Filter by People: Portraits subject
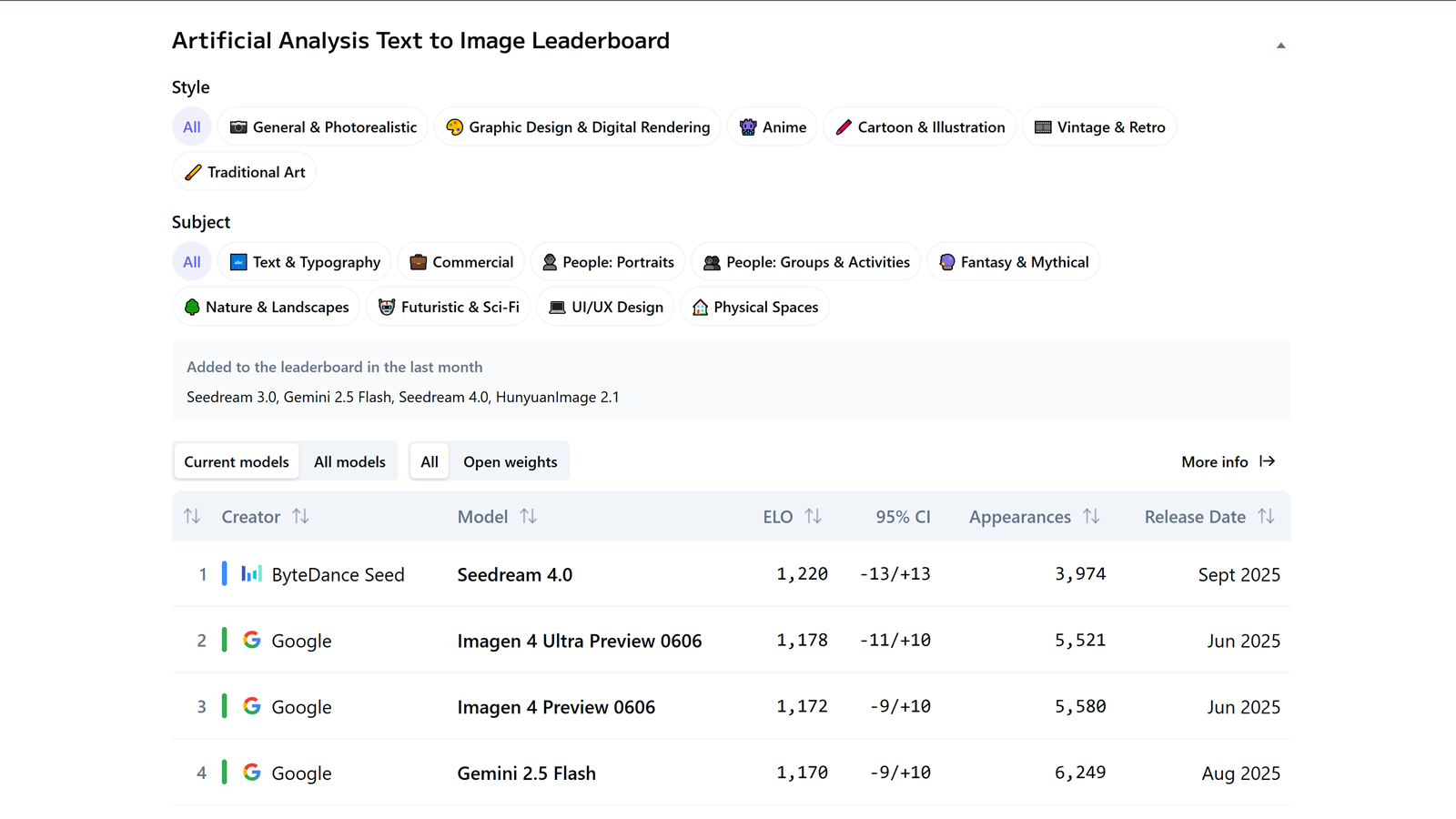 coord(608,262)
